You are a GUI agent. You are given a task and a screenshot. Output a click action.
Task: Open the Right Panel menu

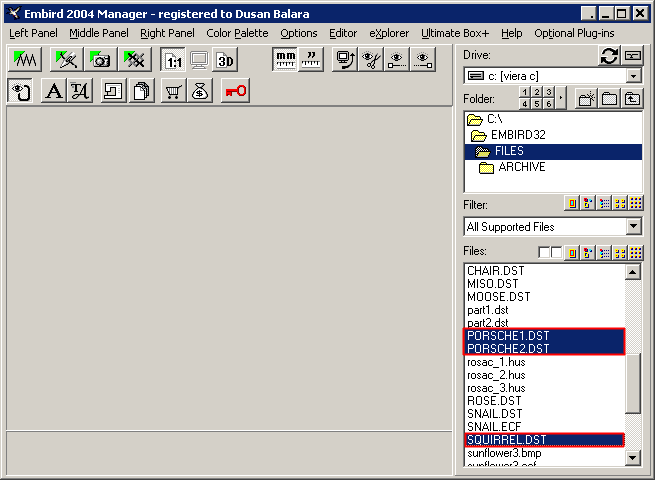point(167,33)
